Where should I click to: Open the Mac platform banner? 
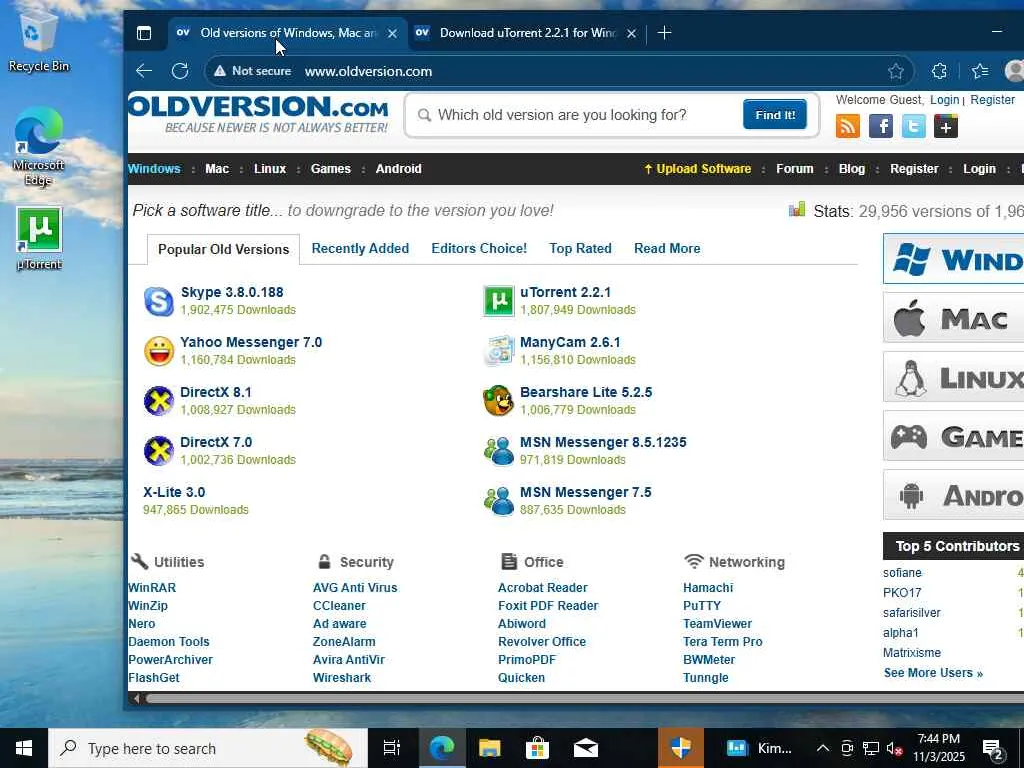[953, 318]
